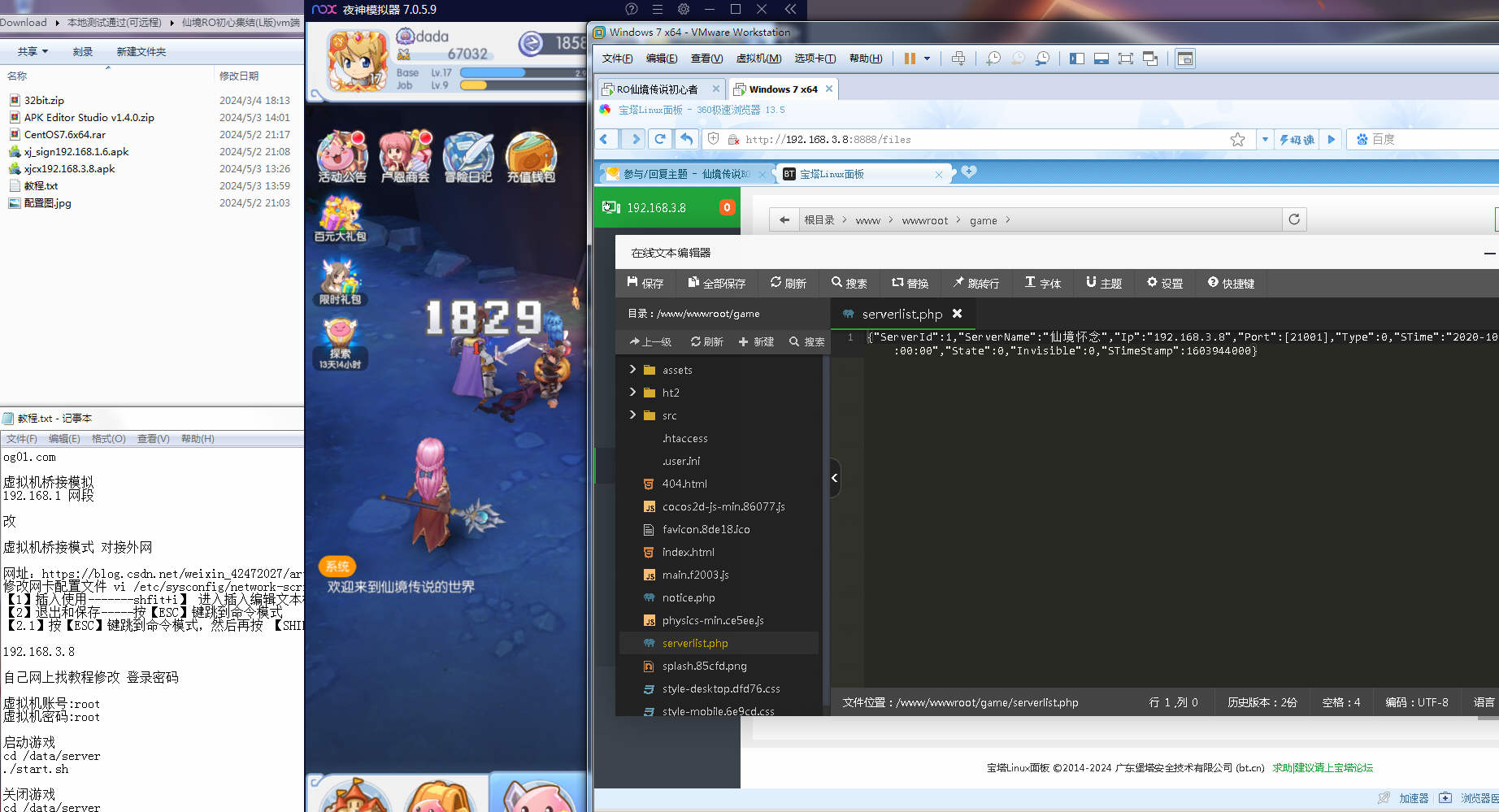
Task: Click the breadcrumb back arrow before 根目录
Action: [784, 220]
